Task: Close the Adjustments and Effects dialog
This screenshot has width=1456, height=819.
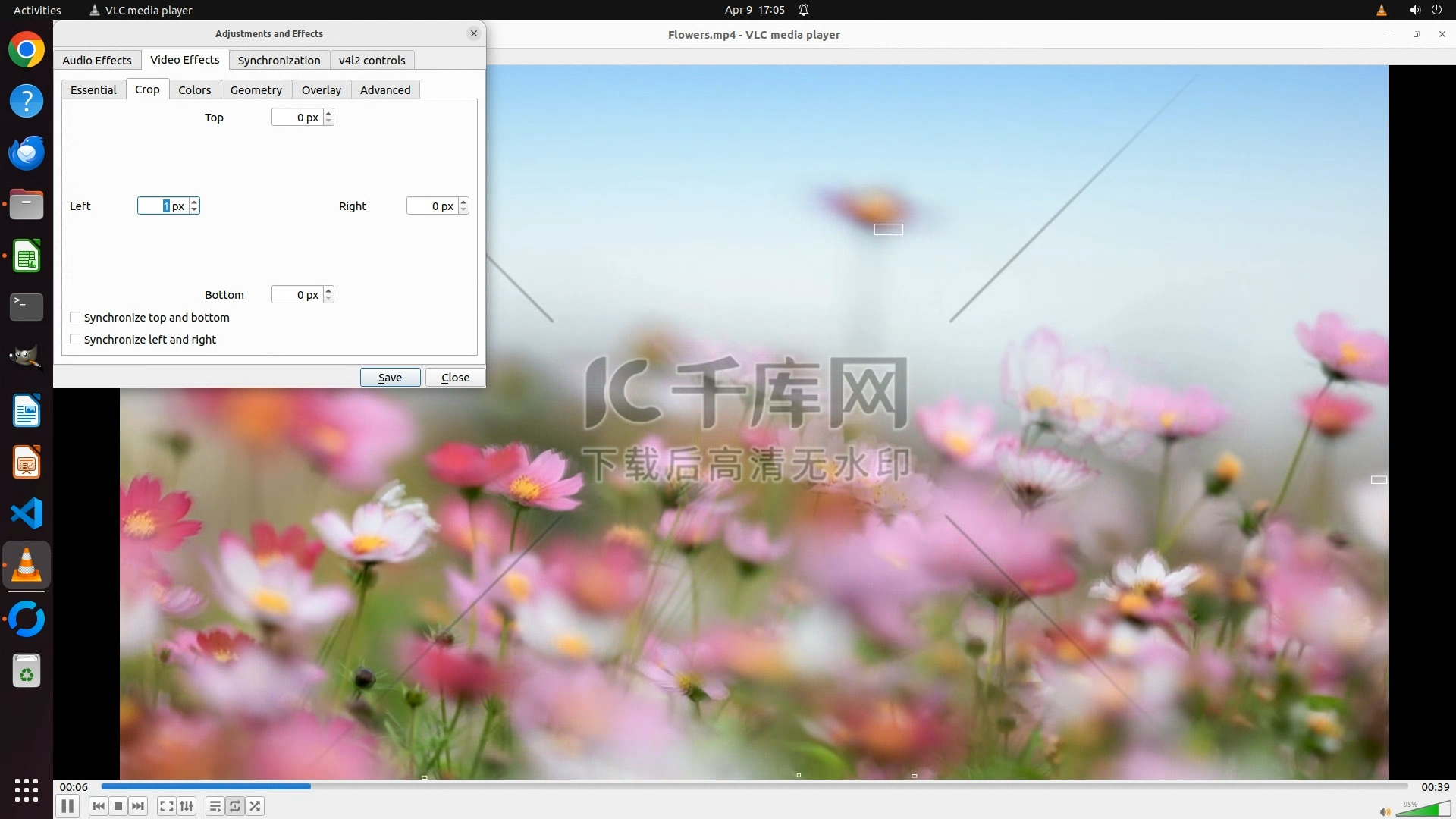Action: [455, 377]
